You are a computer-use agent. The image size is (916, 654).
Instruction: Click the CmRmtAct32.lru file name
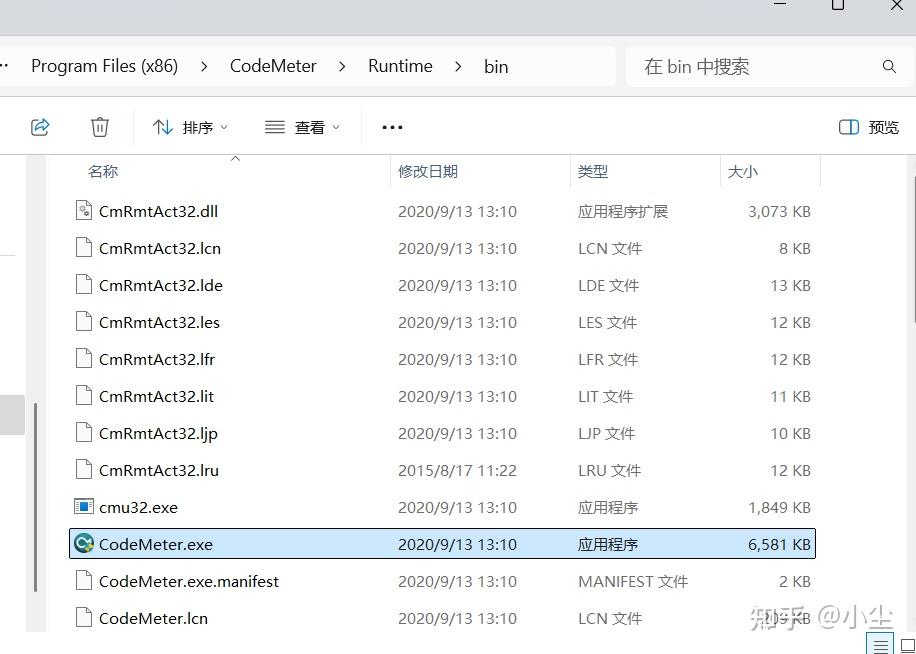(x=159, y=470)
